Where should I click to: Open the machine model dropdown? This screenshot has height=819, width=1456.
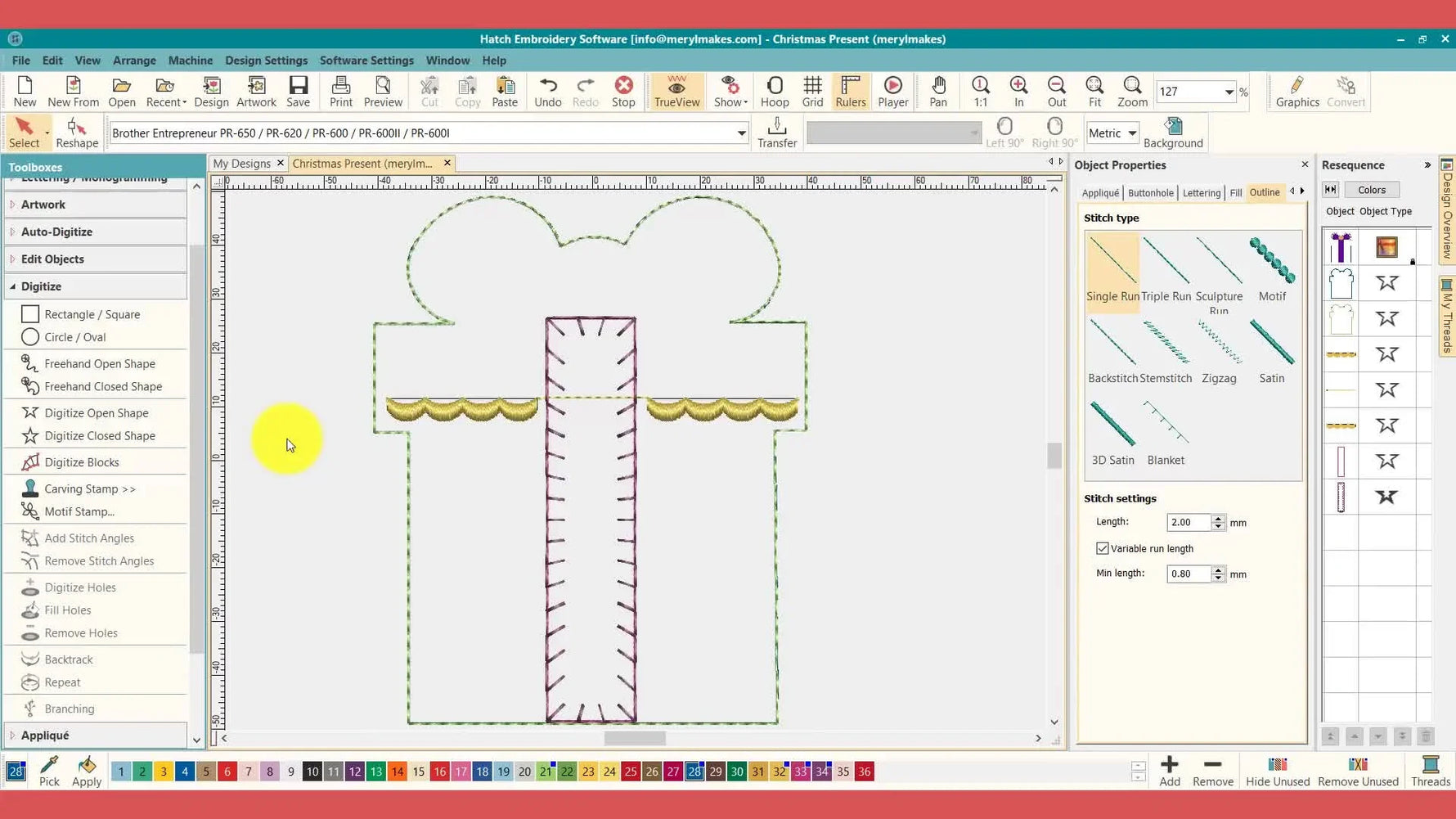pos(741,133)
